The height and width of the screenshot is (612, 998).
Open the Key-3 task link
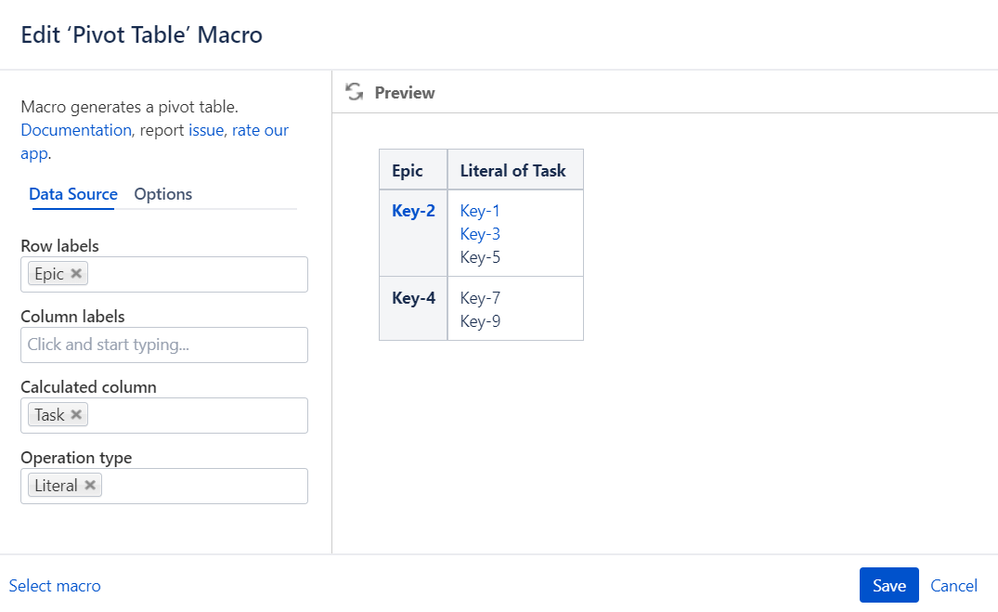tap(480, 234)
